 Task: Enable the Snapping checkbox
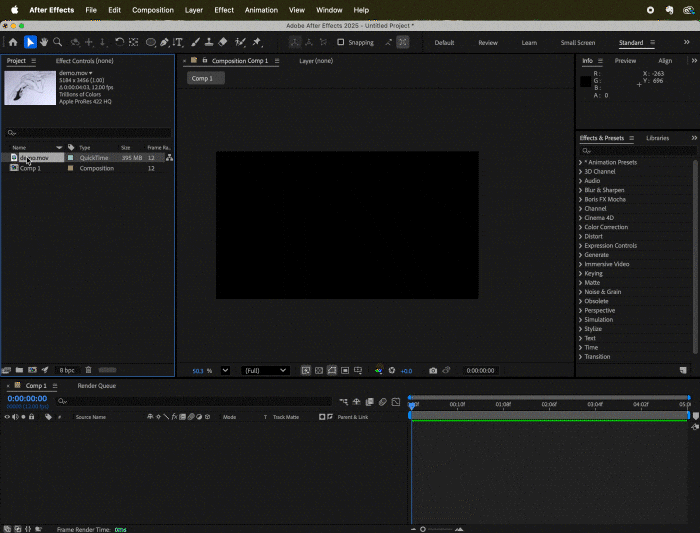[x=341, y=42]
